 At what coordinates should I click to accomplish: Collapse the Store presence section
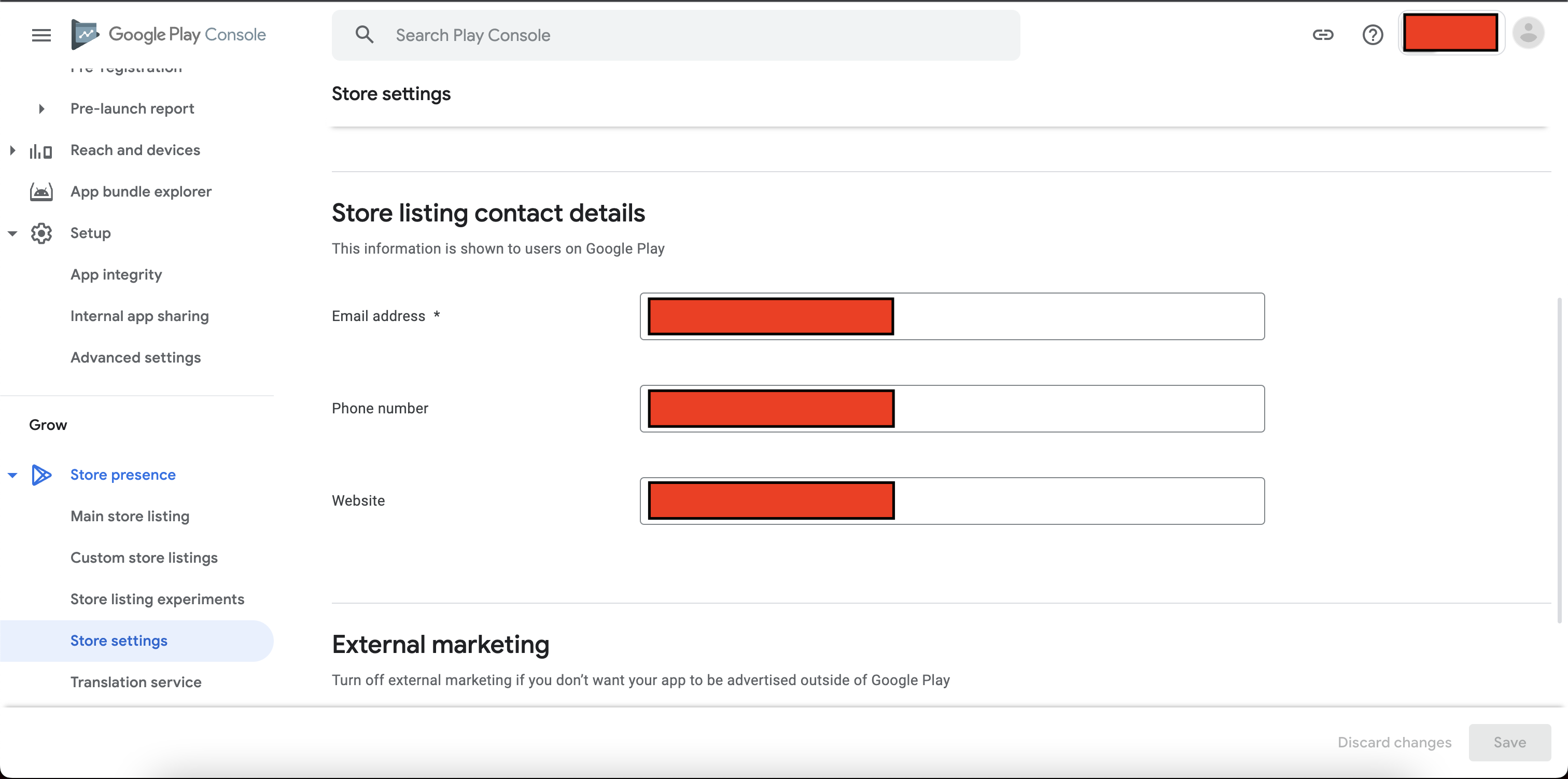(14, 474)
